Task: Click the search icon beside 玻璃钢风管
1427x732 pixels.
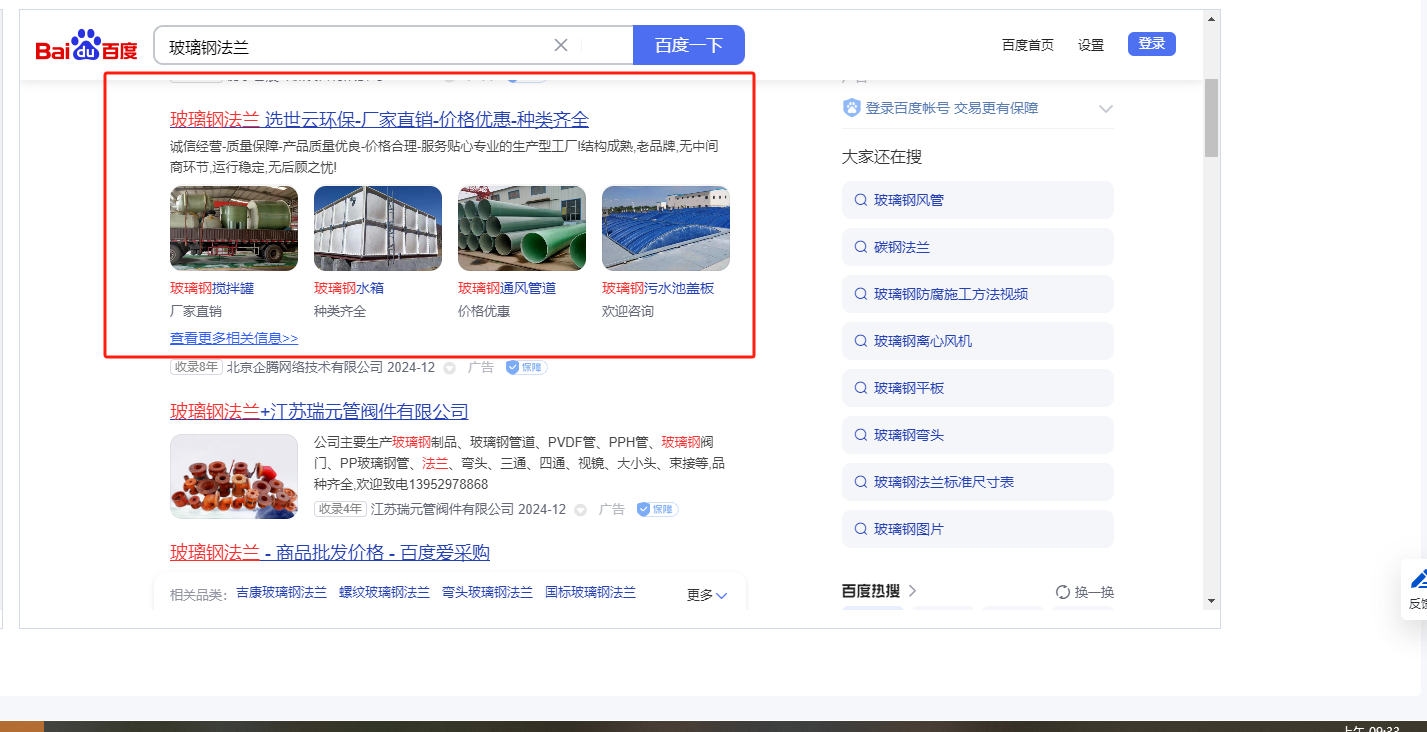Action: (x=860, y=200)
